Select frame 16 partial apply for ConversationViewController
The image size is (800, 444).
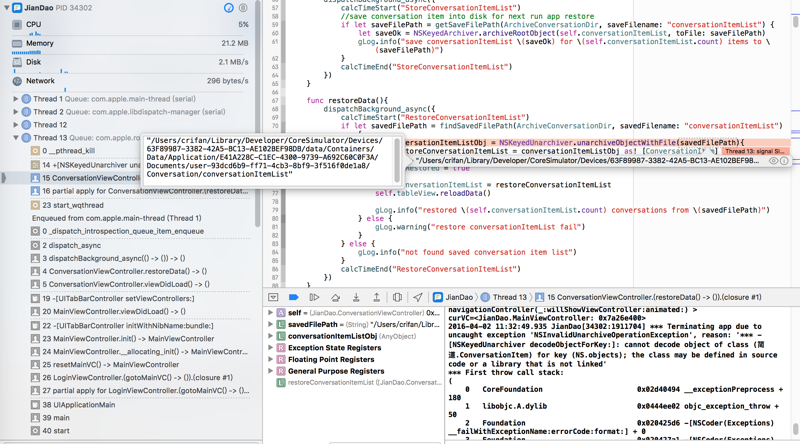pyautogui.click(x=140, y=191)
